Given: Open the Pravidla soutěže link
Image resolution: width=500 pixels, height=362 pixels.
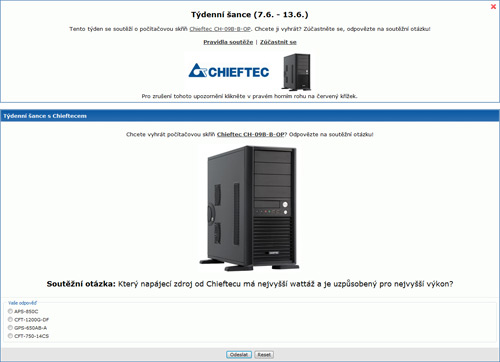Looking at the screenshot, I should (228, 42).
